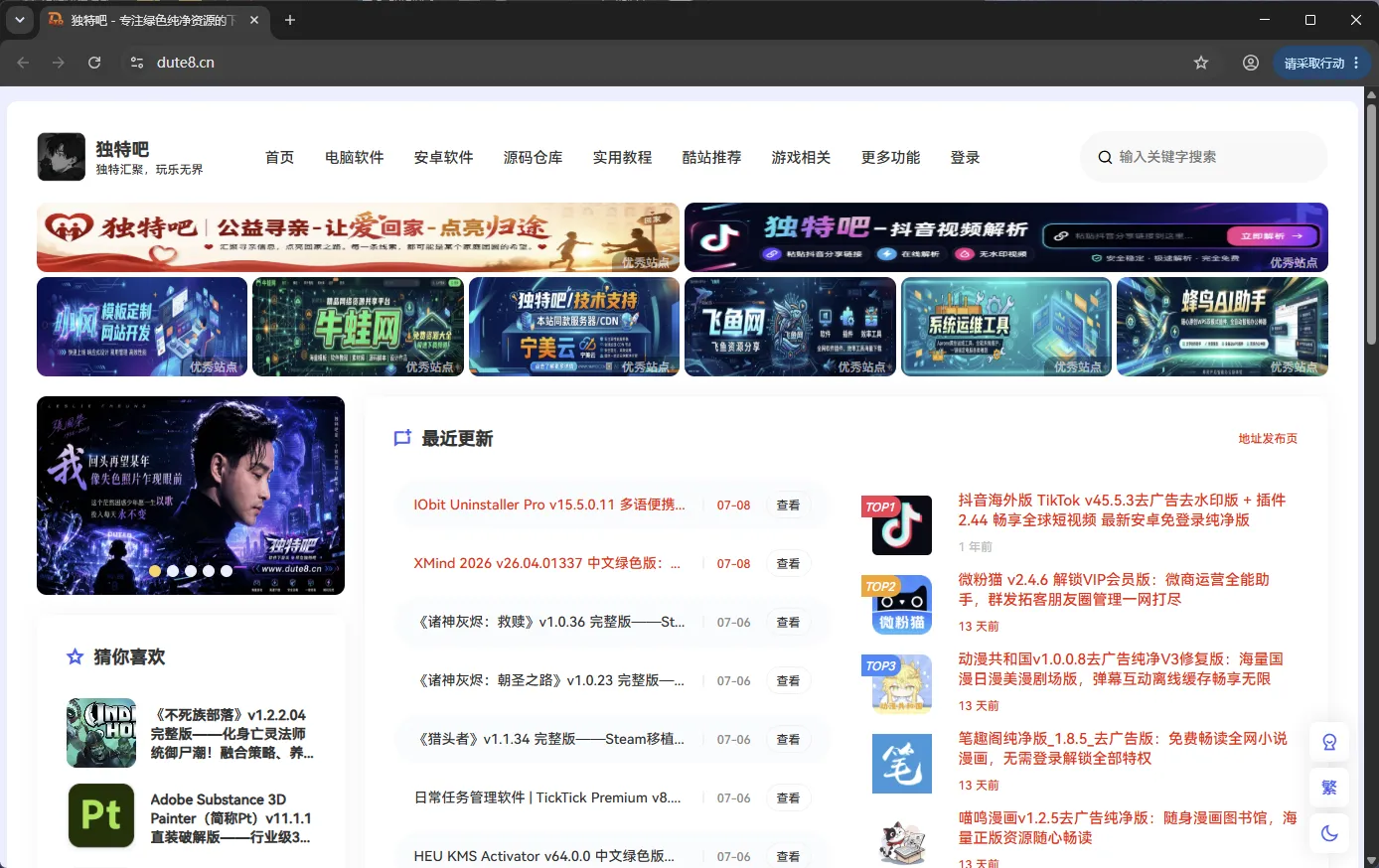Open the 蜂鸟AI助手 banner
This screenshot has width=1379, height=868.
click(x=1222, y=327)
